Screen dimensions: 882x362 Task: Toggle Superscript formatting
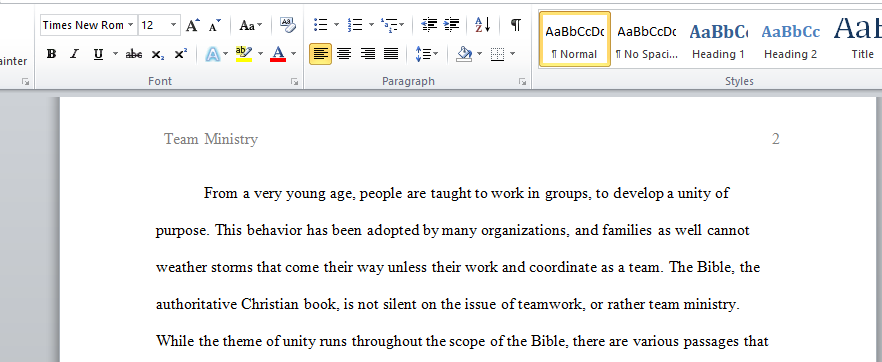coord(180,55)
